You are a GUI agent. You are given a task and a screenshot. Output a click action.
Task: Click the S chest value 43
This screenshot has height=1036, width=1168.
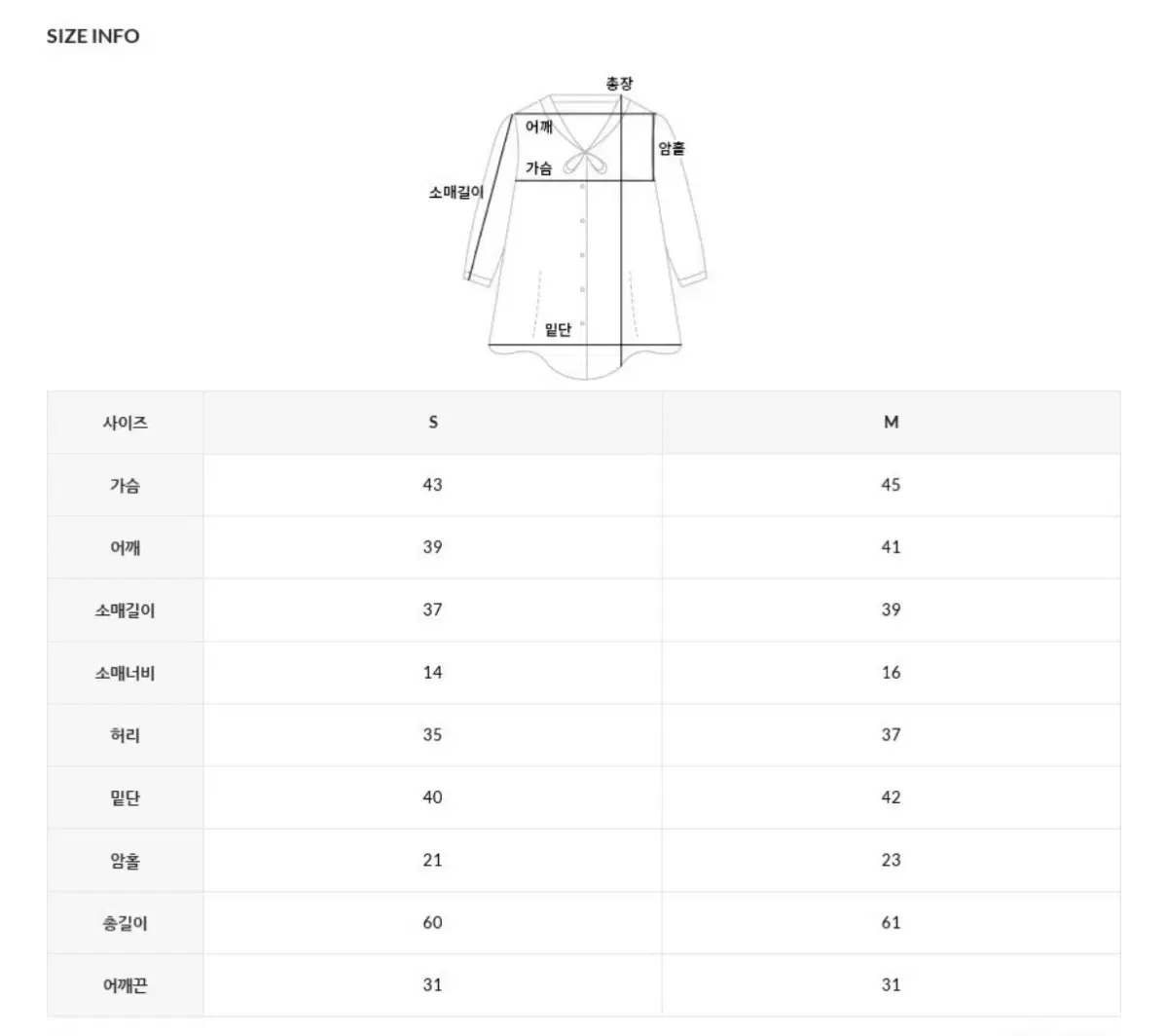click(x=433, y=485)
